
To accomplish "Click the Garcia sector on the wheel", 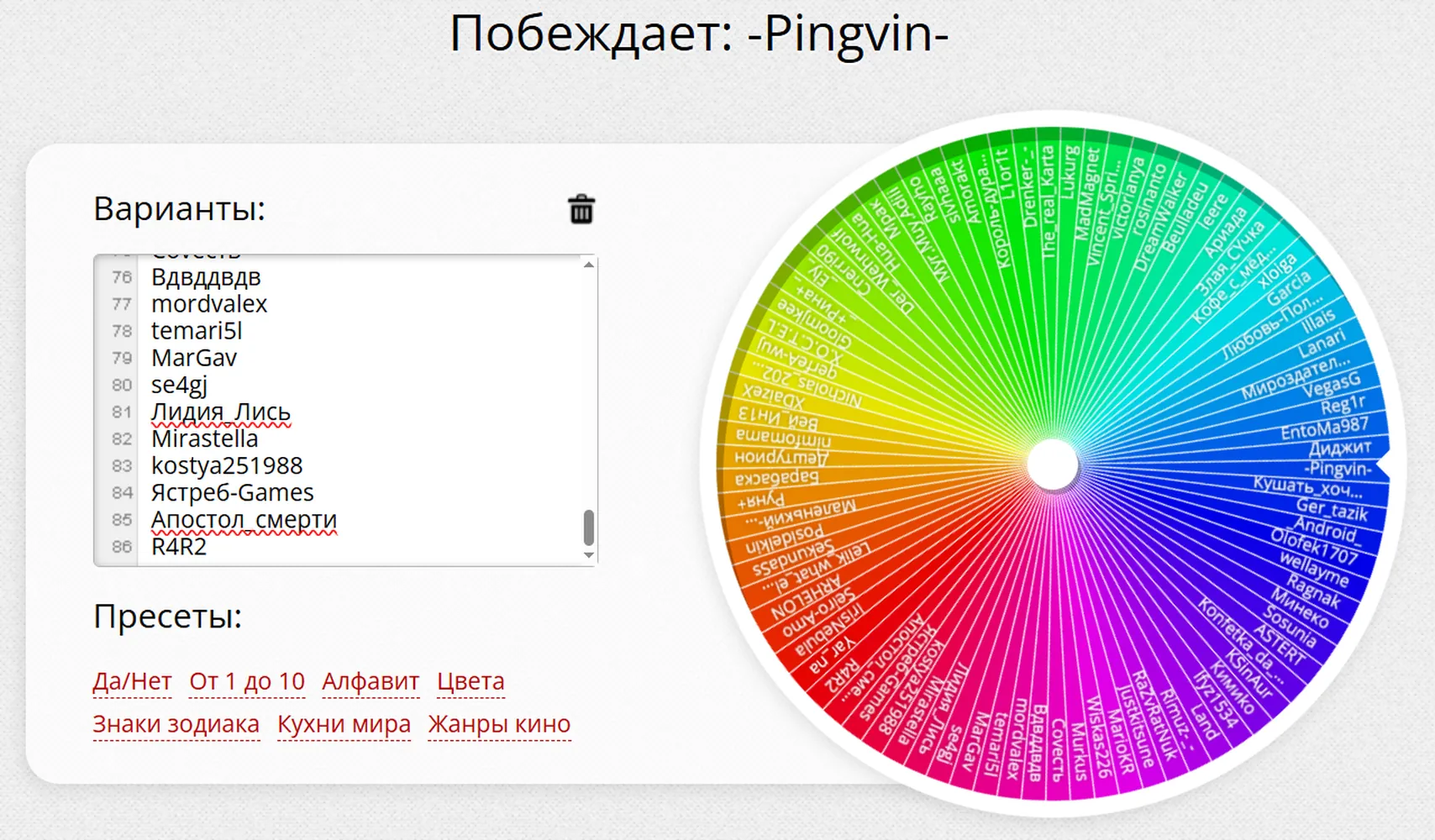I will click(1288, 288).
